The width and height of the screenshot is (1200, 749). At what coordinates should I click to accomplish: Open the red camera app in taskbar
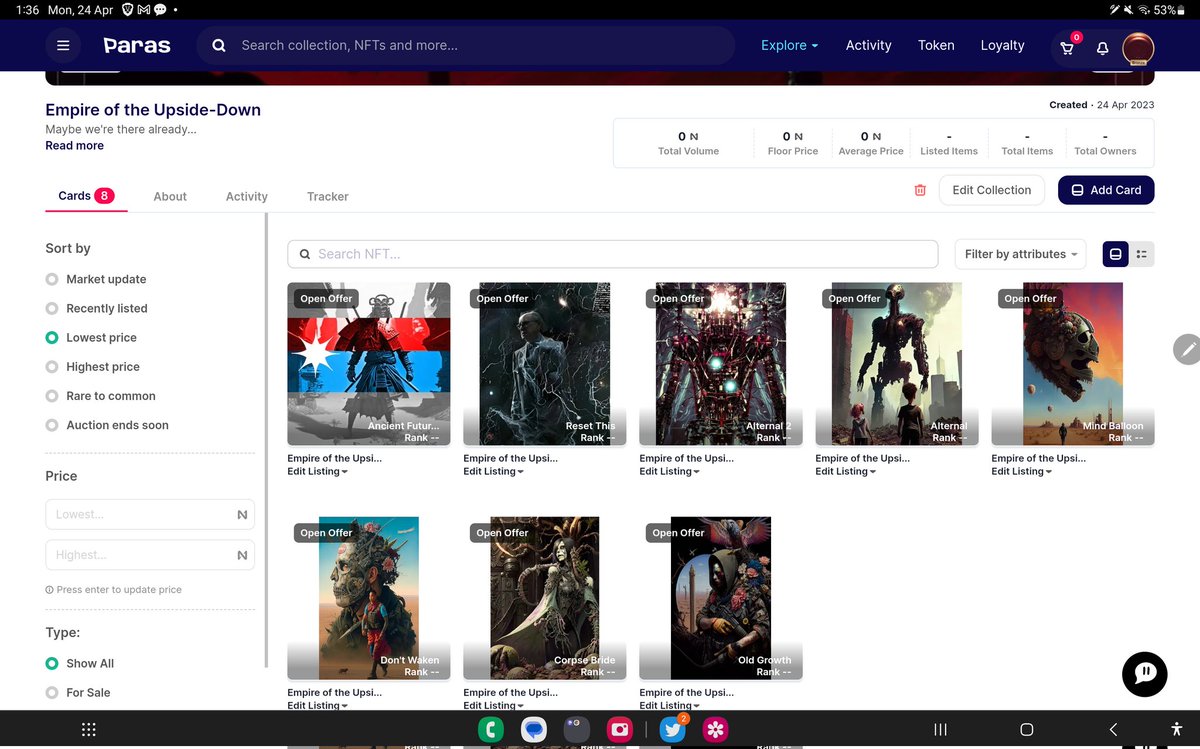(x=620, y=730)
